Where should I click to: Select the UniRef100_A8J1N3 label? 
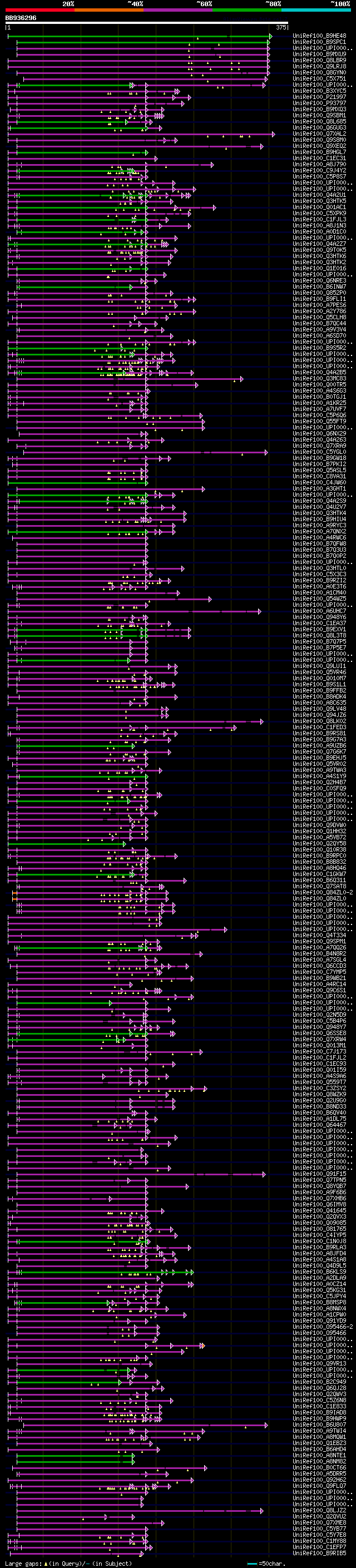319,226
